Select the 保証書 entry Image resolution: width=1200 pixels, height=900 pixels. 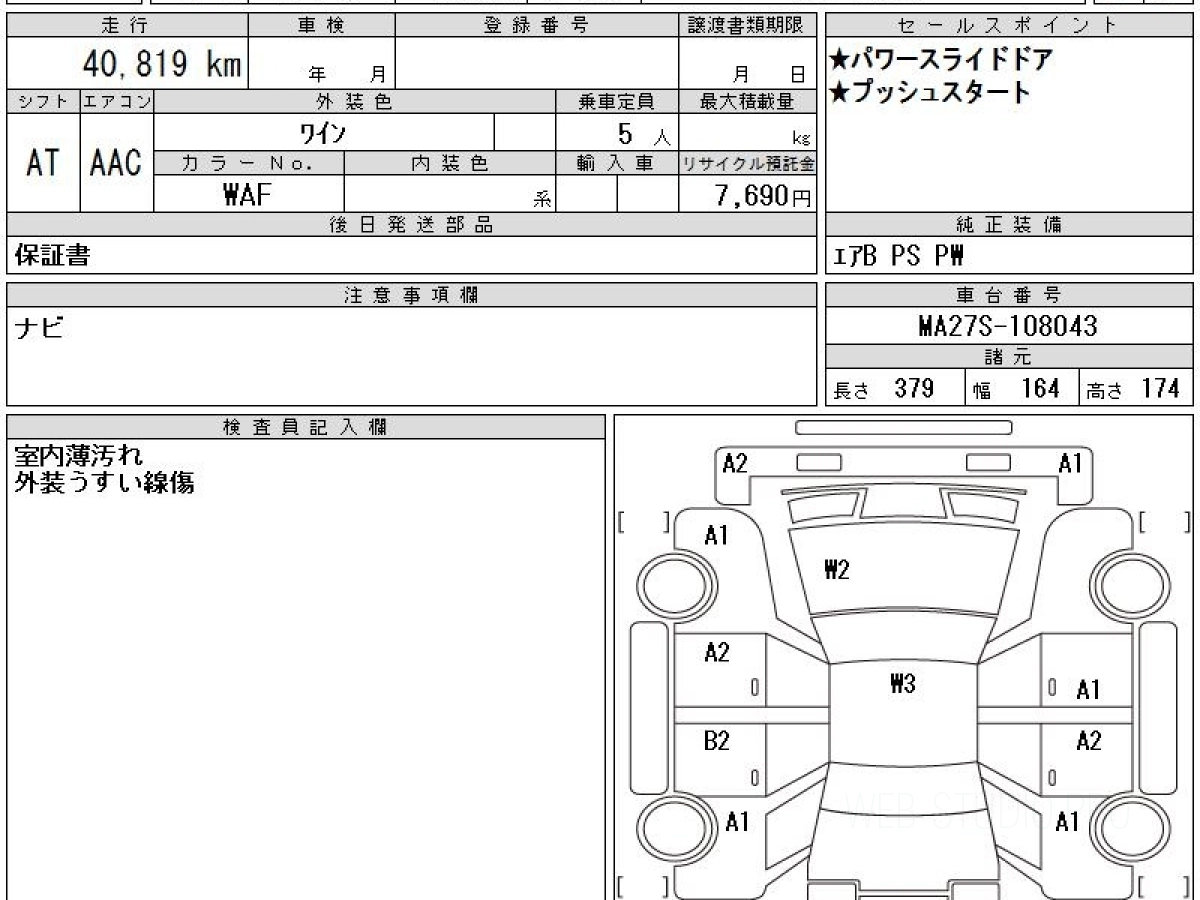click(x=52, y=256)
